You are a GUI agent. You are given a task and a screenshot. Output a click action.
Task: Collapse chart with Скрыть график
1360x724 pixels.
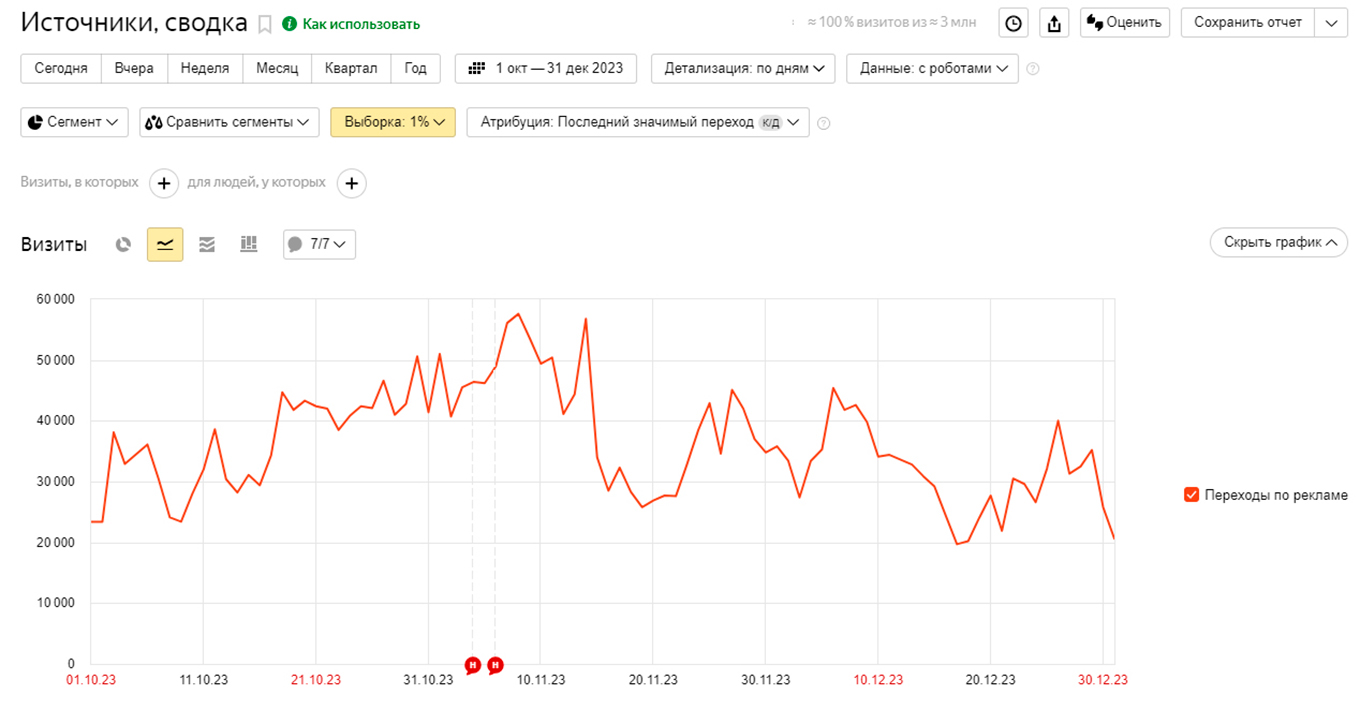point(1278,243)
